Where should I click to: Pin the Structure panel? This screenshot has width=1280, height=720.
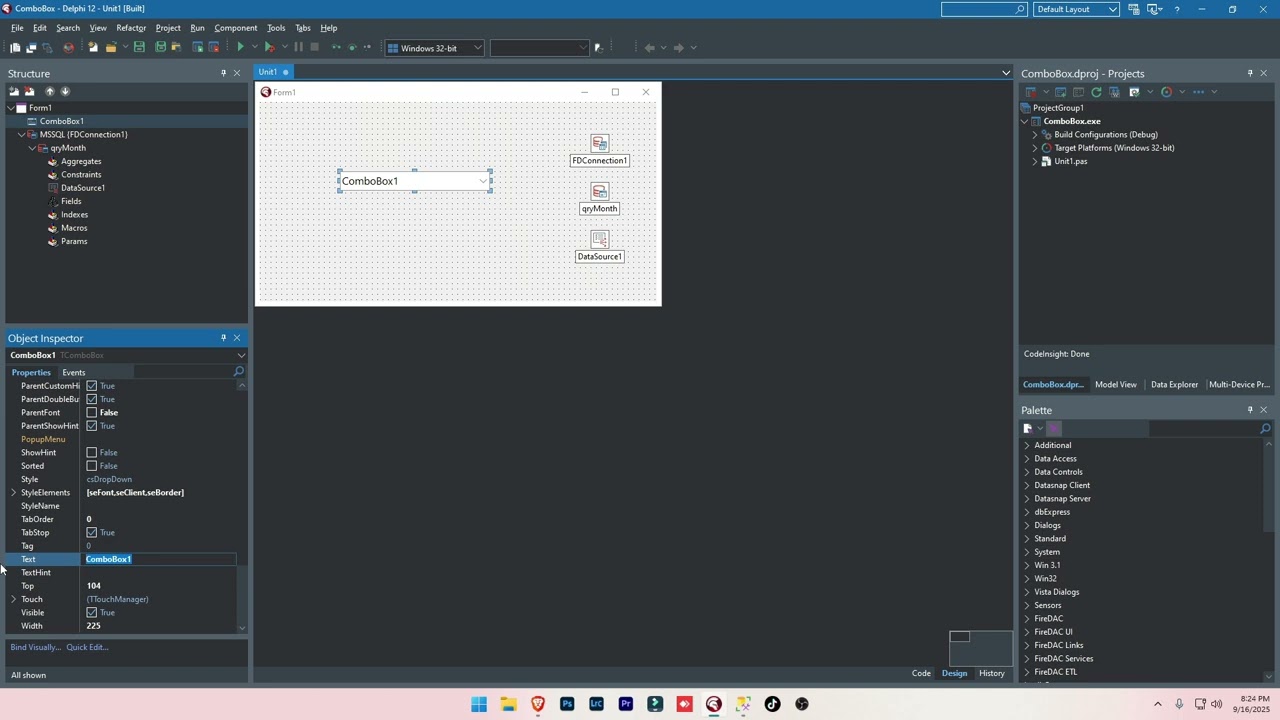[223, 73]
